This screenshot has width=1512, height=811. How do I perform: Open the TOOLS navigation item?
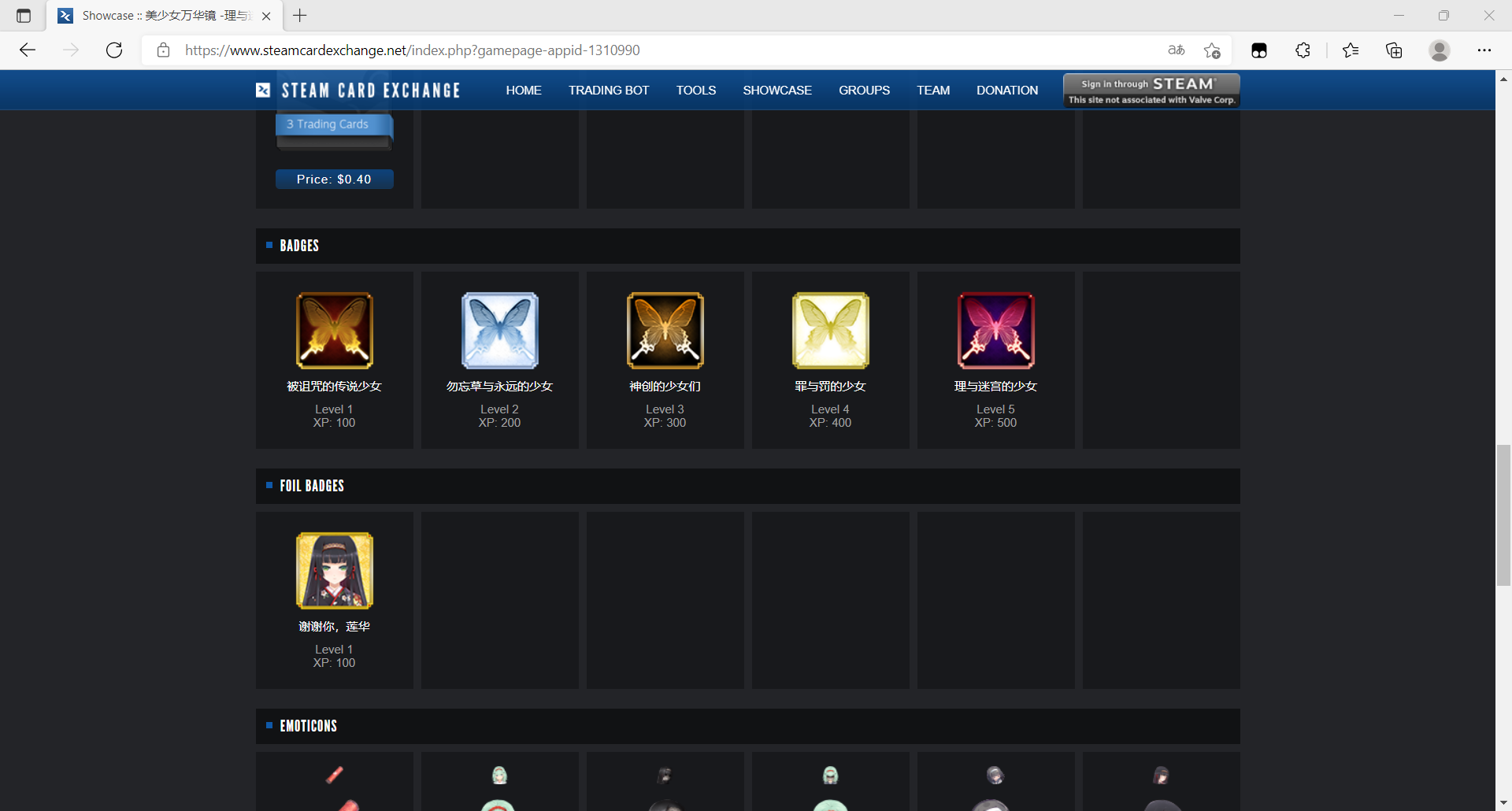tap(696, 91)
